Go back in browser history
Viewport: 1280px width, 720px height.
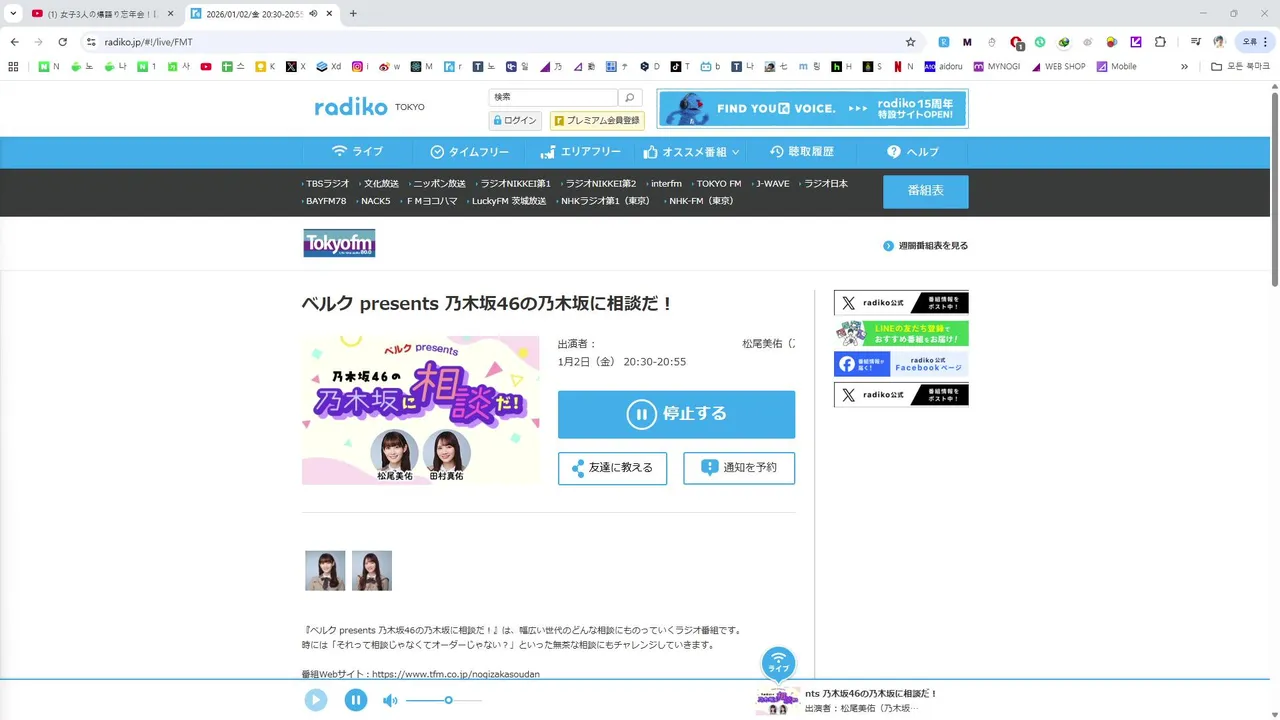point(15,42)
